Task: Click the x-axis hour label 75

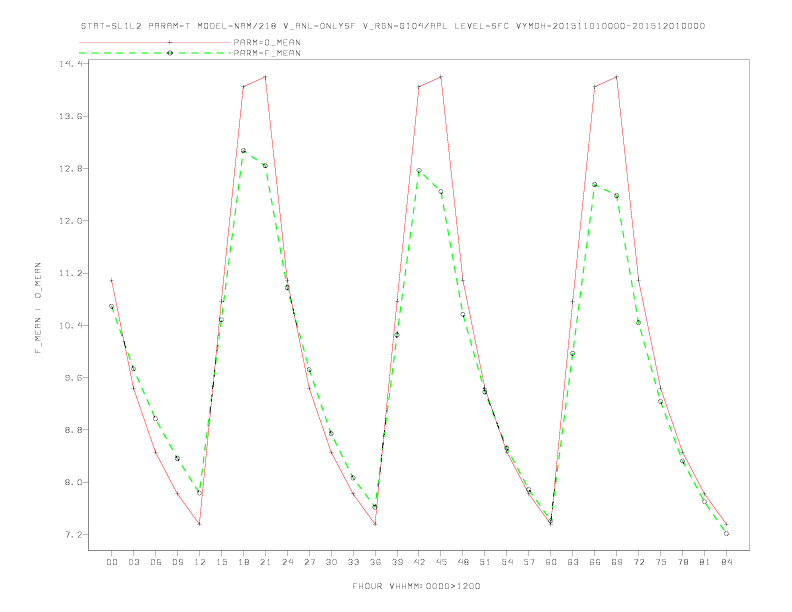Action: pos(661,562)
